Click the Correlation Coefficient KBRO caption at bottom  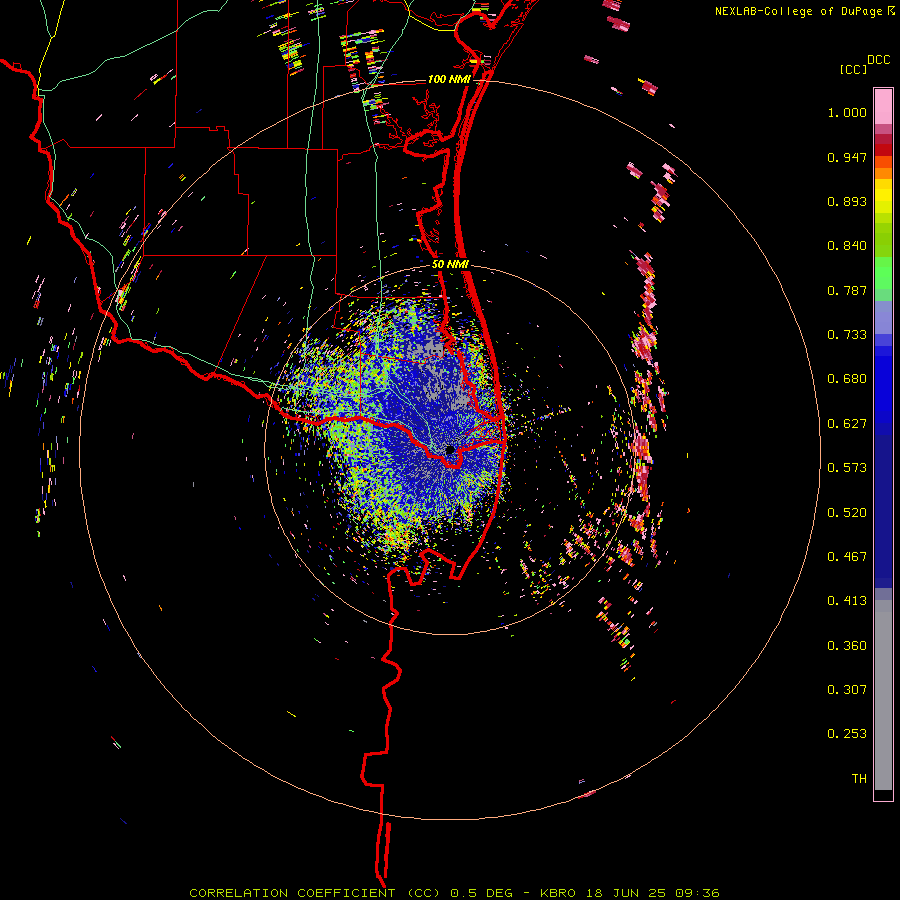point(454,893)
